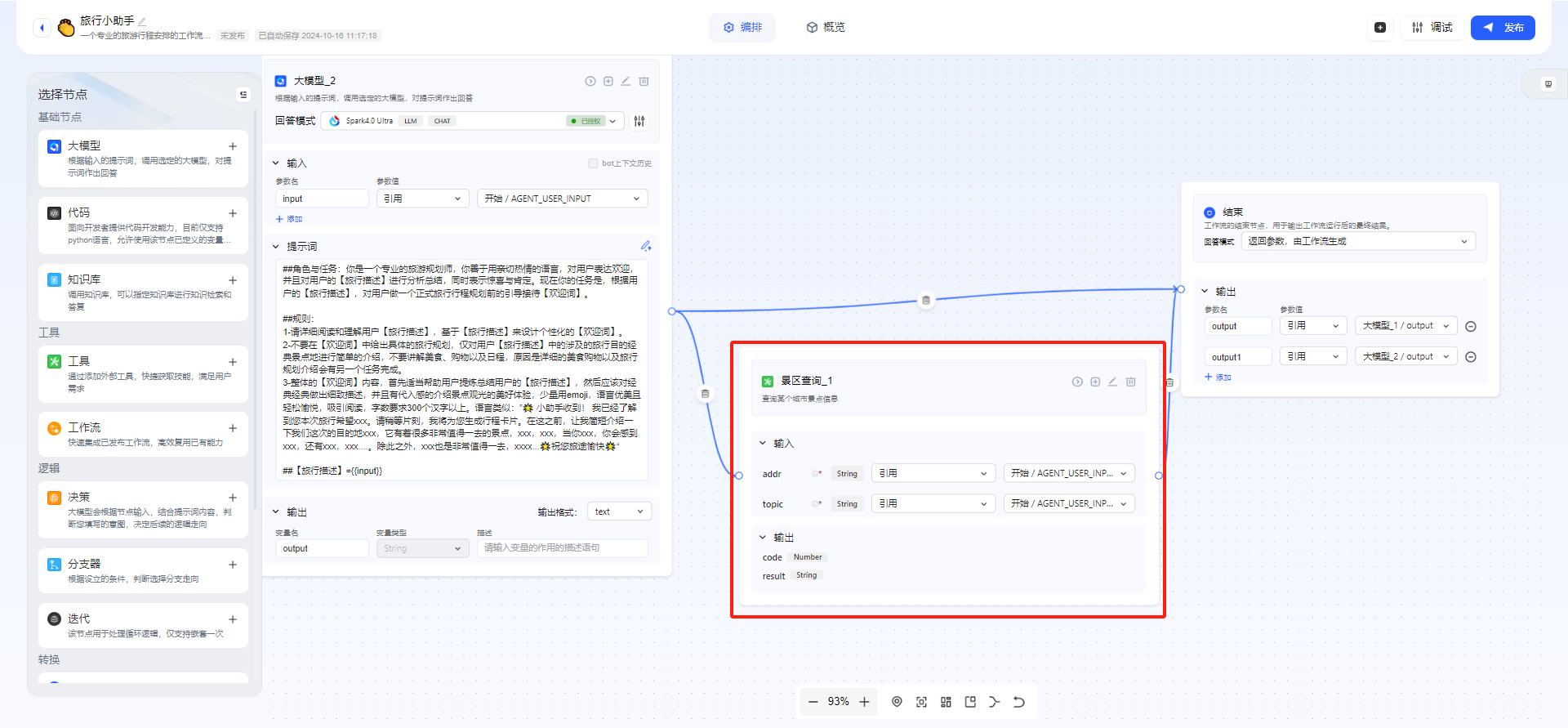Add a 工作流 node from sidebar
This screenshot has width=1568, height=728.
(233, 428)
